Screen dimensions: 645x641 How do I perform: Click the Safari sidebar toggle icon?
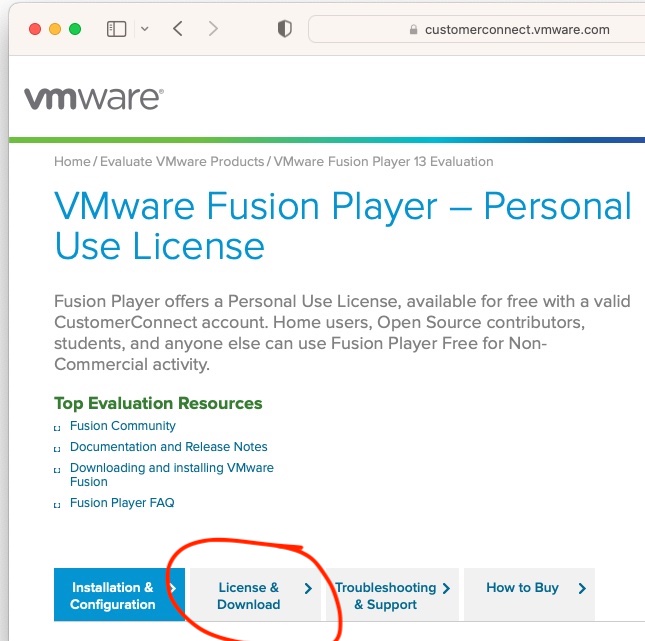coord(117,29)
